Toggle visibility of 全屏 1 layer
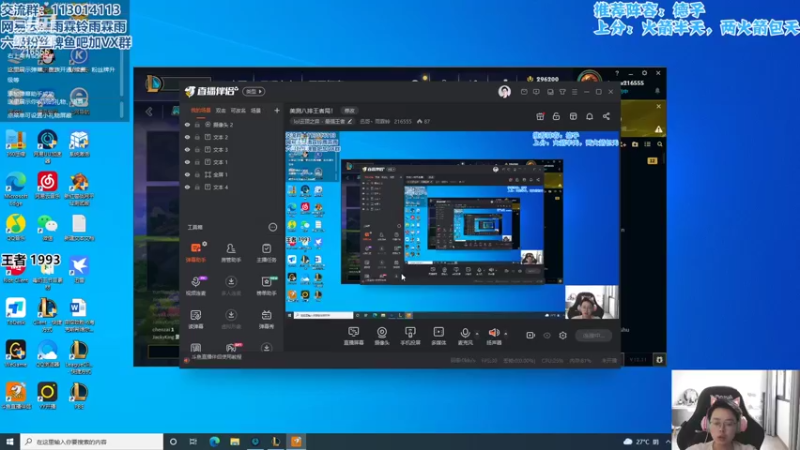This screenshot has height=450, width=800. pyautogui.click(x=187, y=174)
